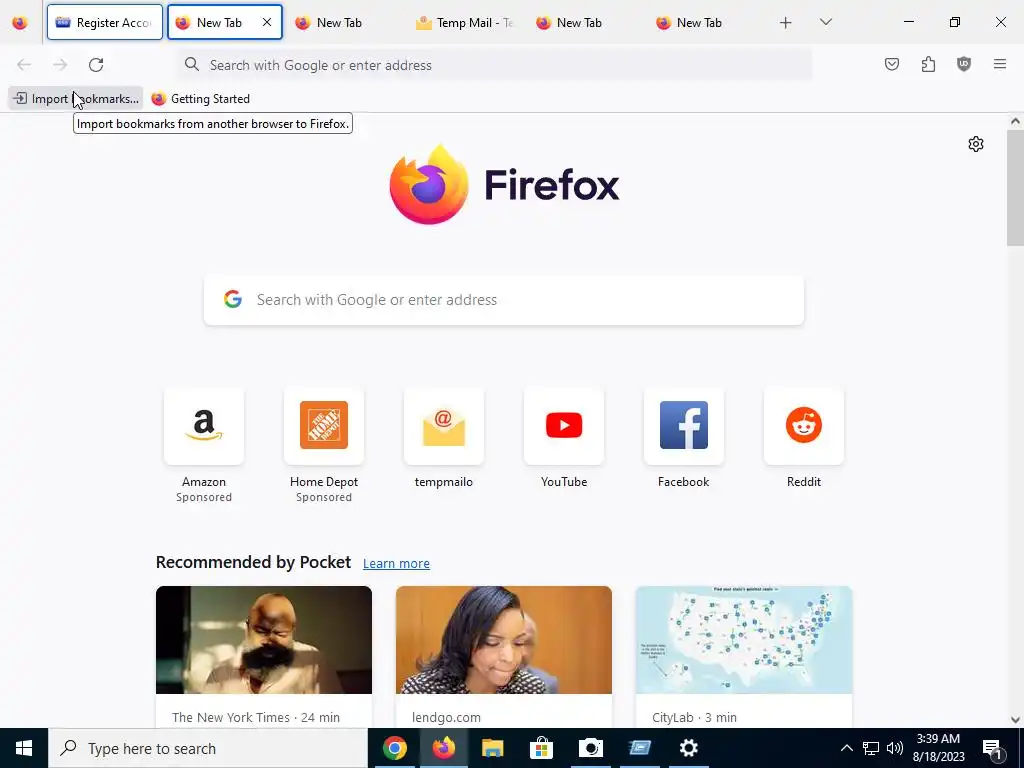Open The New York Times article thumbnail
Image resolution: width=1024 pixels, height=768 pixels.
(264, 640)
